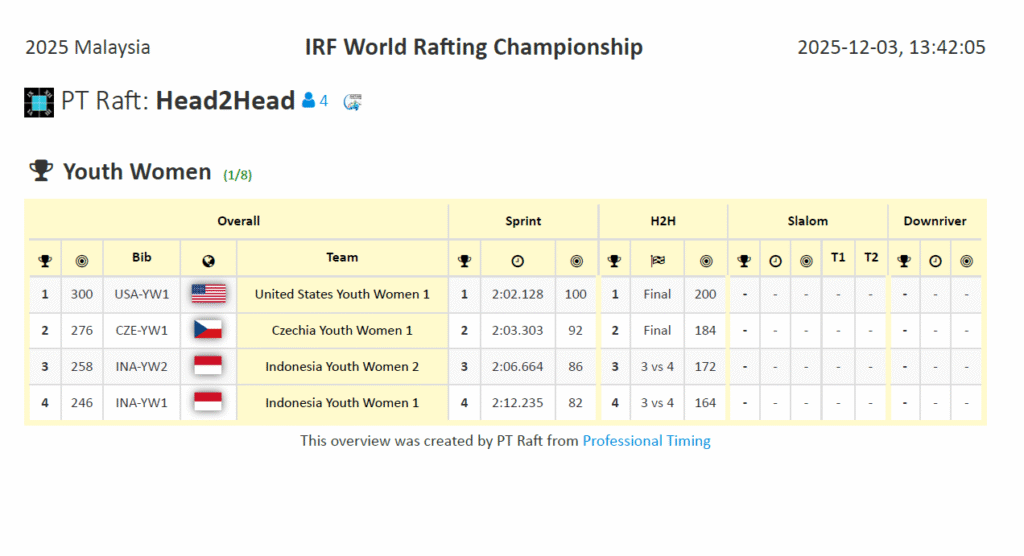Image resolution: width=1024 pixels, height=556 pixels.
Task: Click the Bib column header
Action: tap(142, 258)
